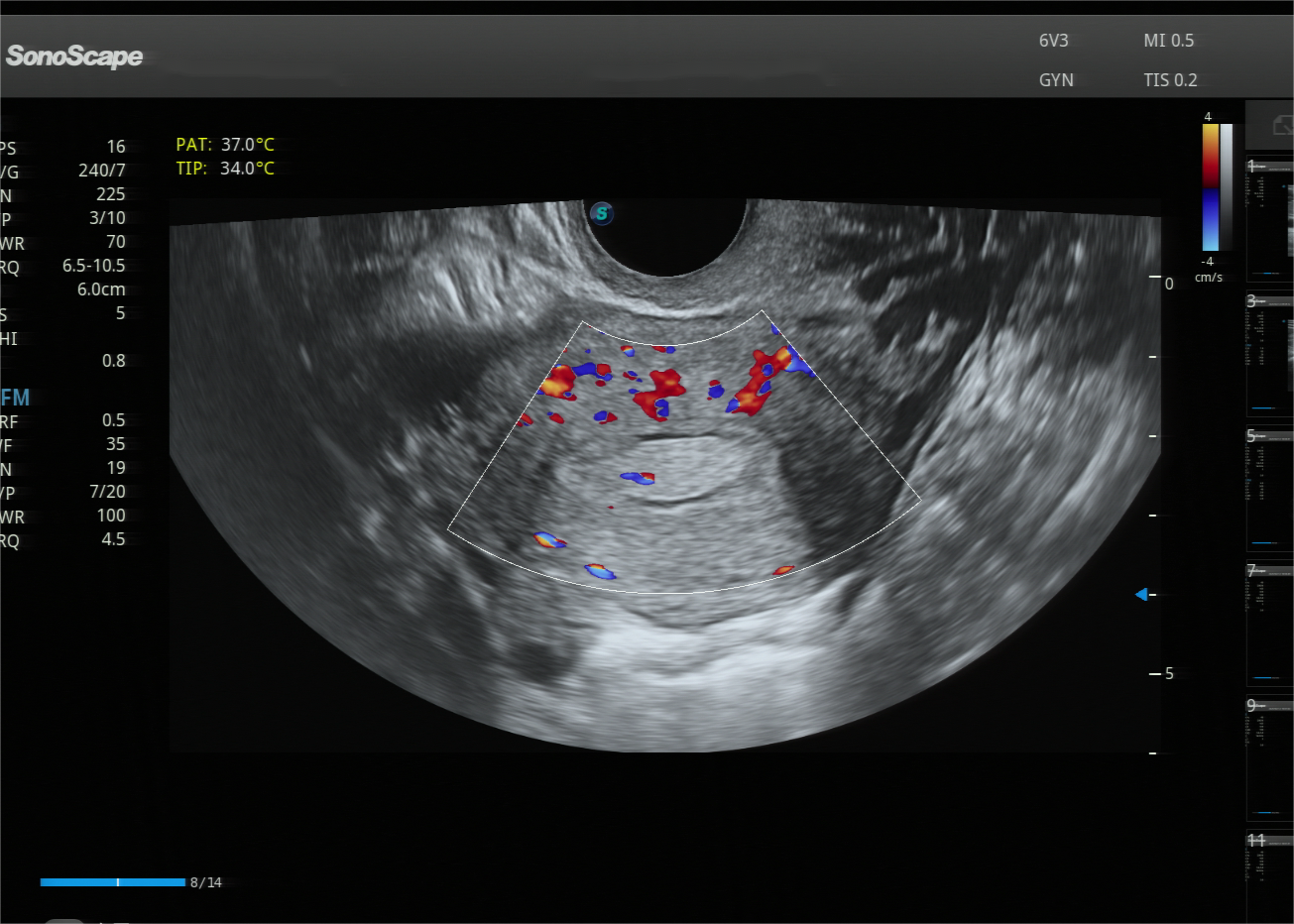Select the CFM mode parameters heading

(x=15, y=398)
